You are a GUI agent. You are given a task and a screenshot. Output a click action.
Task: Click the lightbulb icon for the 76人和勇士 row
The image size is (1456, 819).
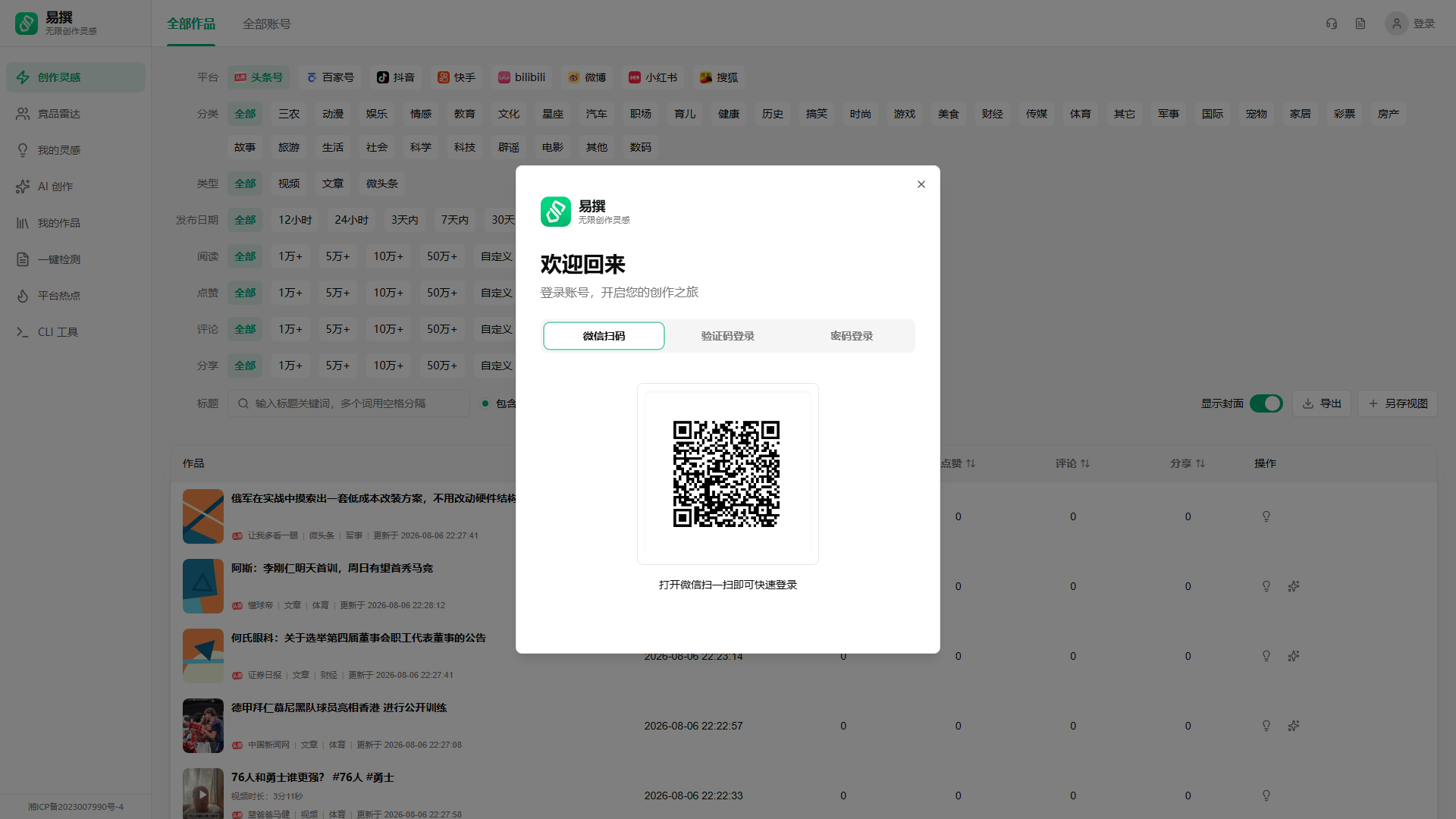click(x=1266, y=795)
